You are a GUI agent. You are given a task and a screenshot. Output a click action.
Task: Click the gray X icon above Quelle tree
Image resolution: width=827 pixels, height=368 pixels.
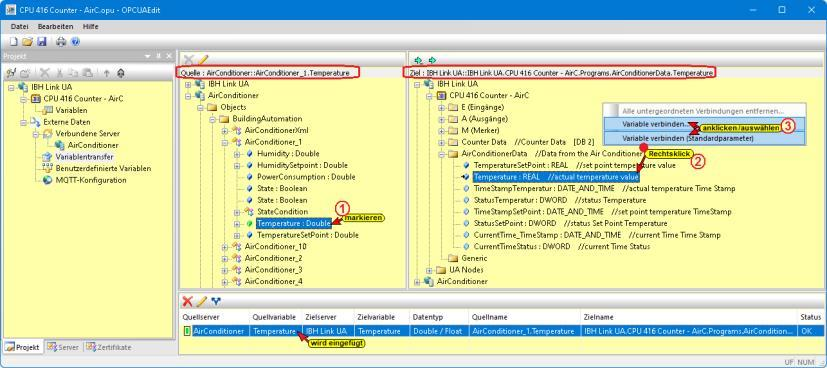click(x=188, y=60)
